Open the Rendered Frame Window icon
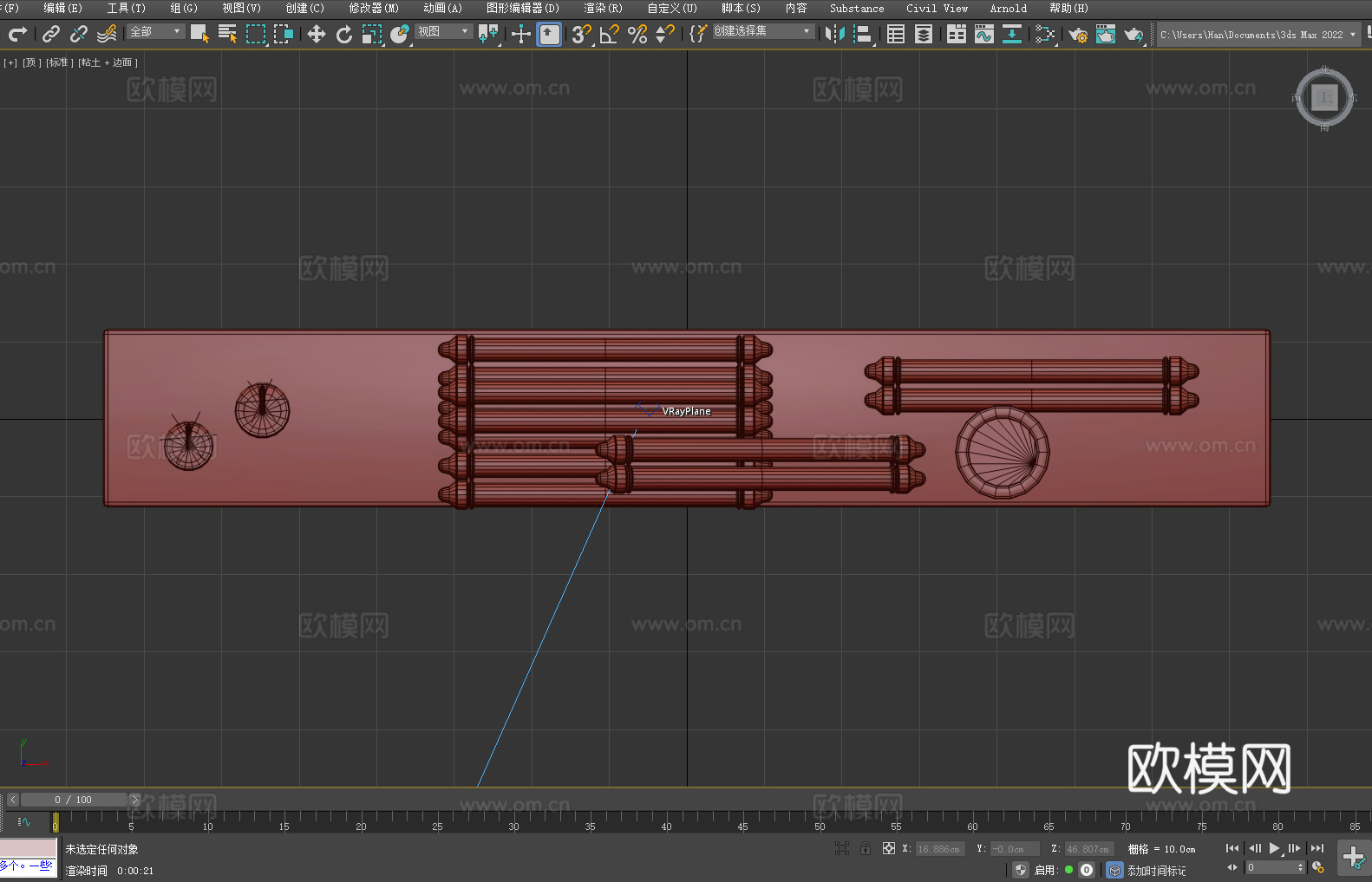1372x882 pixels. (1106, 34)
